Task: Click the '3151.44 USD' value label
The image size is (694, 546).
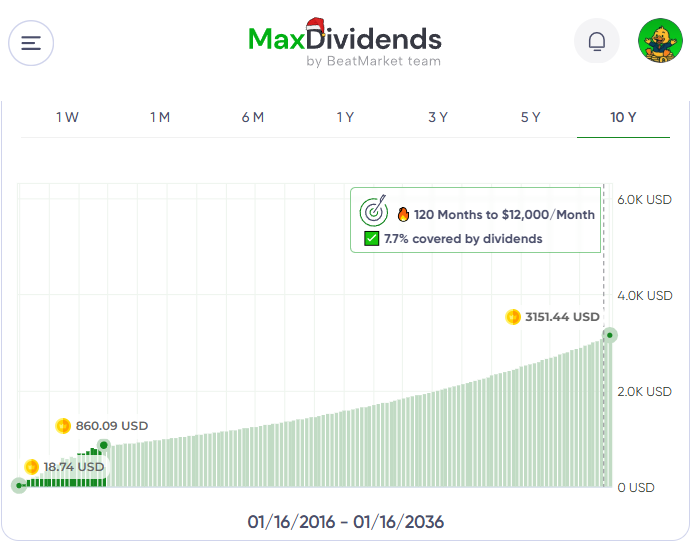Action: 562,317
